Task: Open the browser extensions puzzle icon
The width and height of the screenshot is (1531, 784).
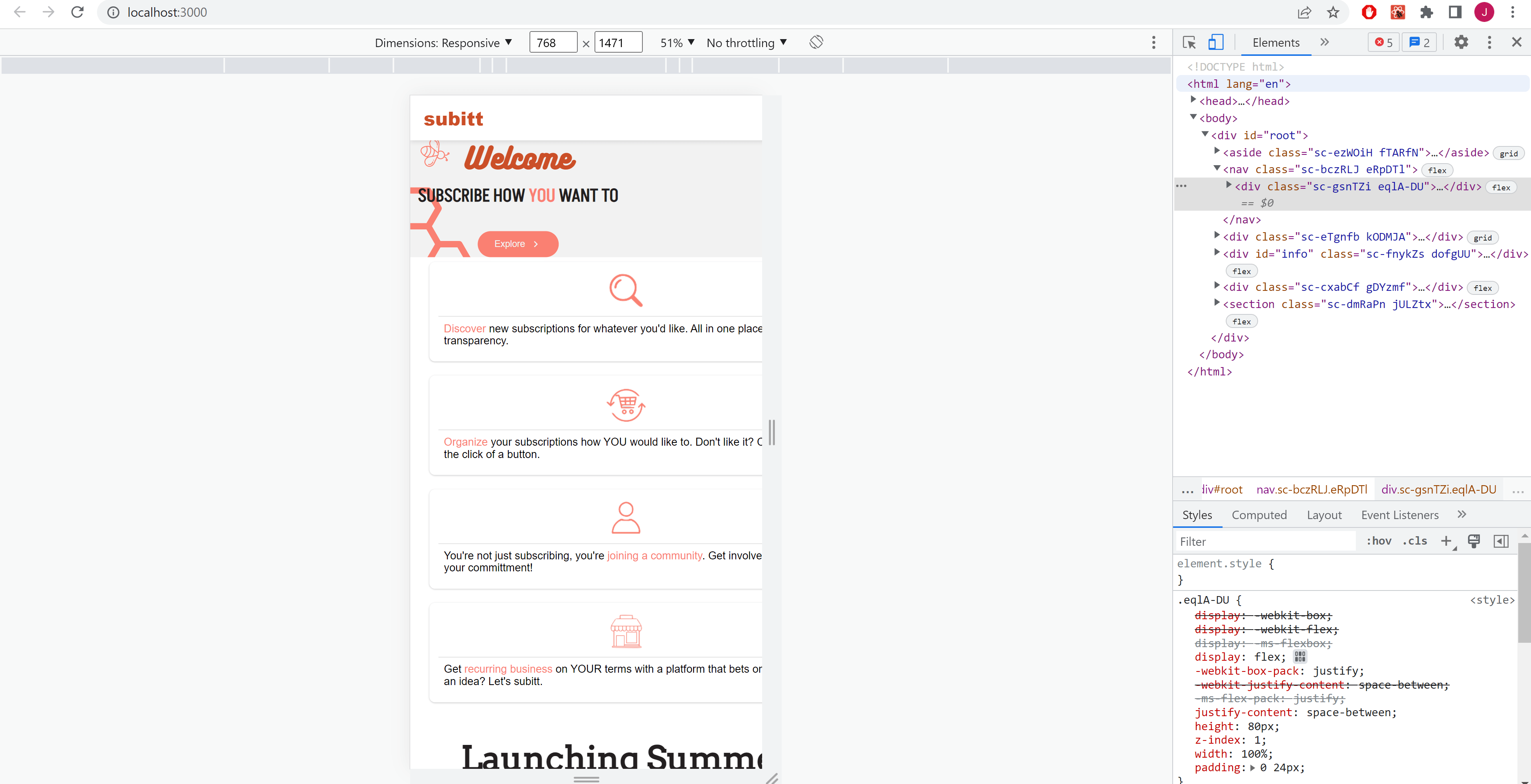Action: coord(1426,12)
